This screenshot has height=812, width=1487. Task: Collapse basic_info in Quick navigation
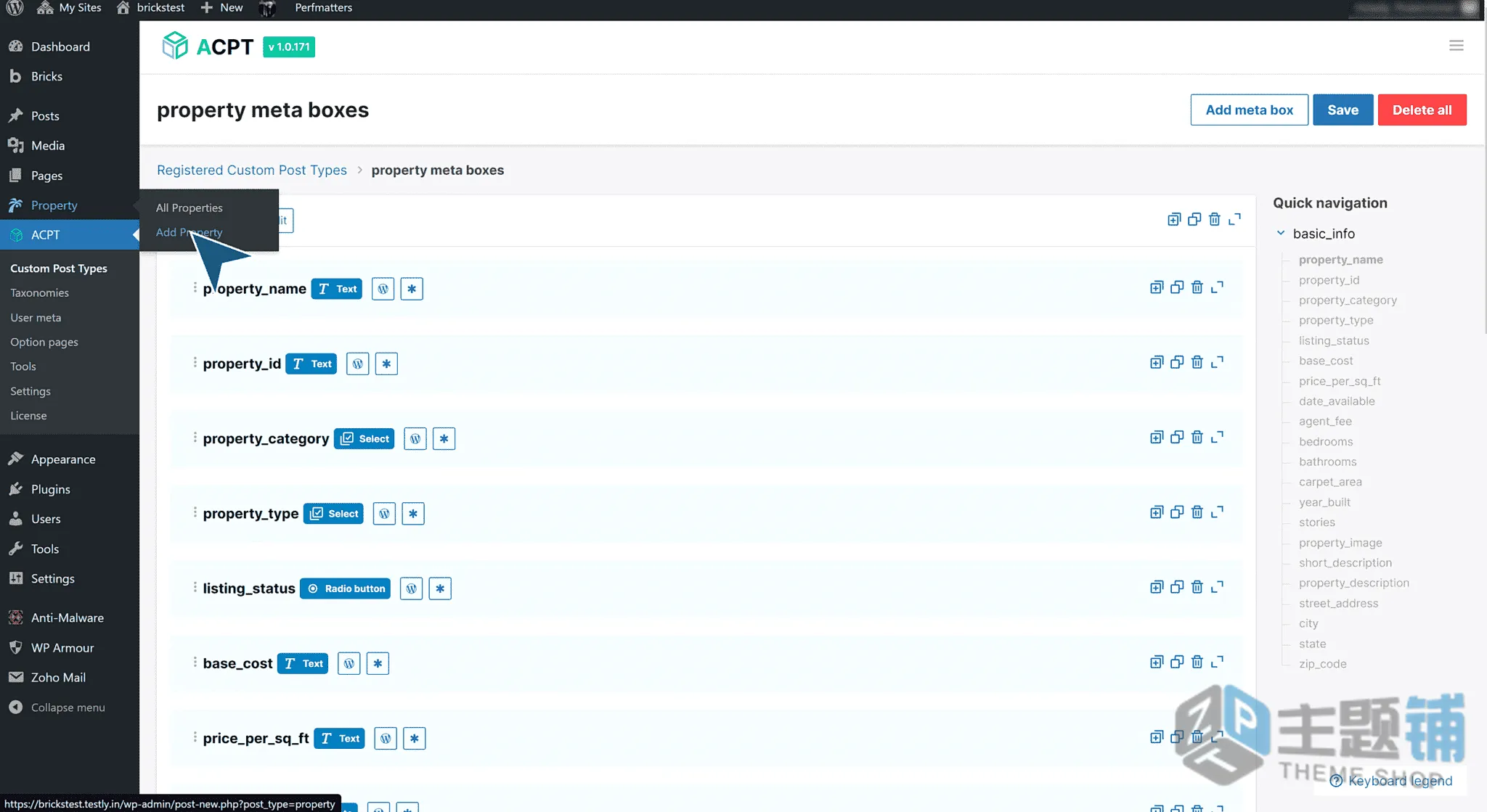click(x=1281, y=233)
